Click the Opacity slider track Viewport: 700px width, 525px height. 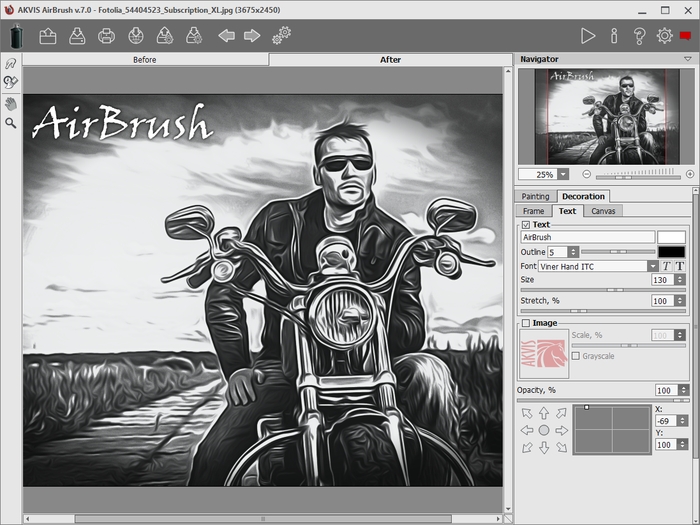[x=603, y=400]
